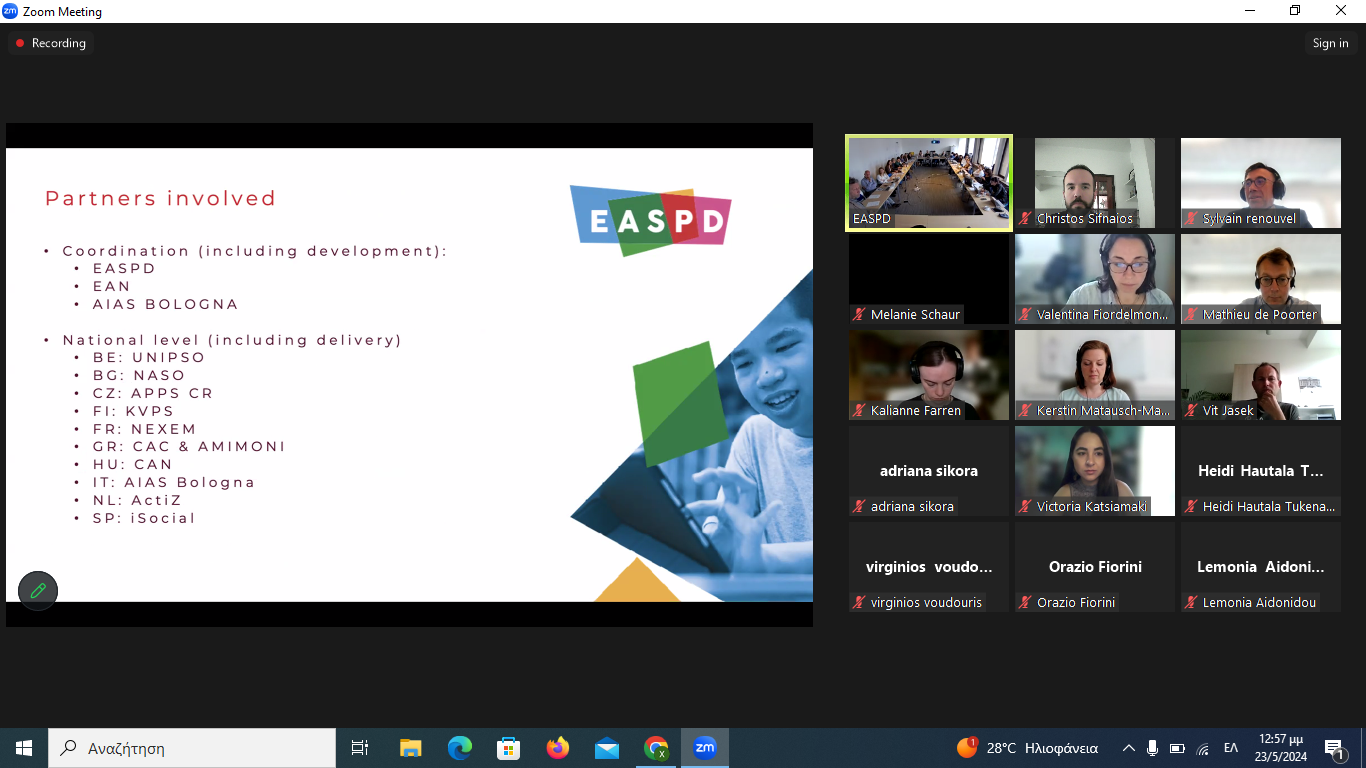
Task: Click muted mic icon beside Mathieu de Poorter
Action: click(x=1191, y=314)
